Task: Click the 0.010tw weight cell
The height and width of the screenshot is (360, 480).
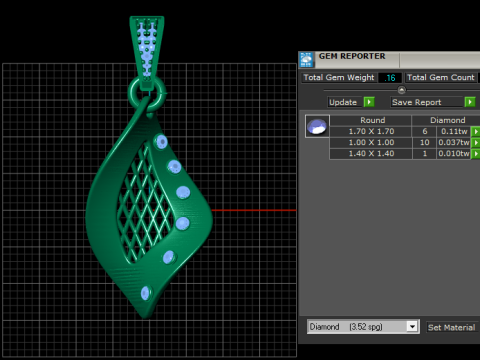Action: [x=454, y=154]
